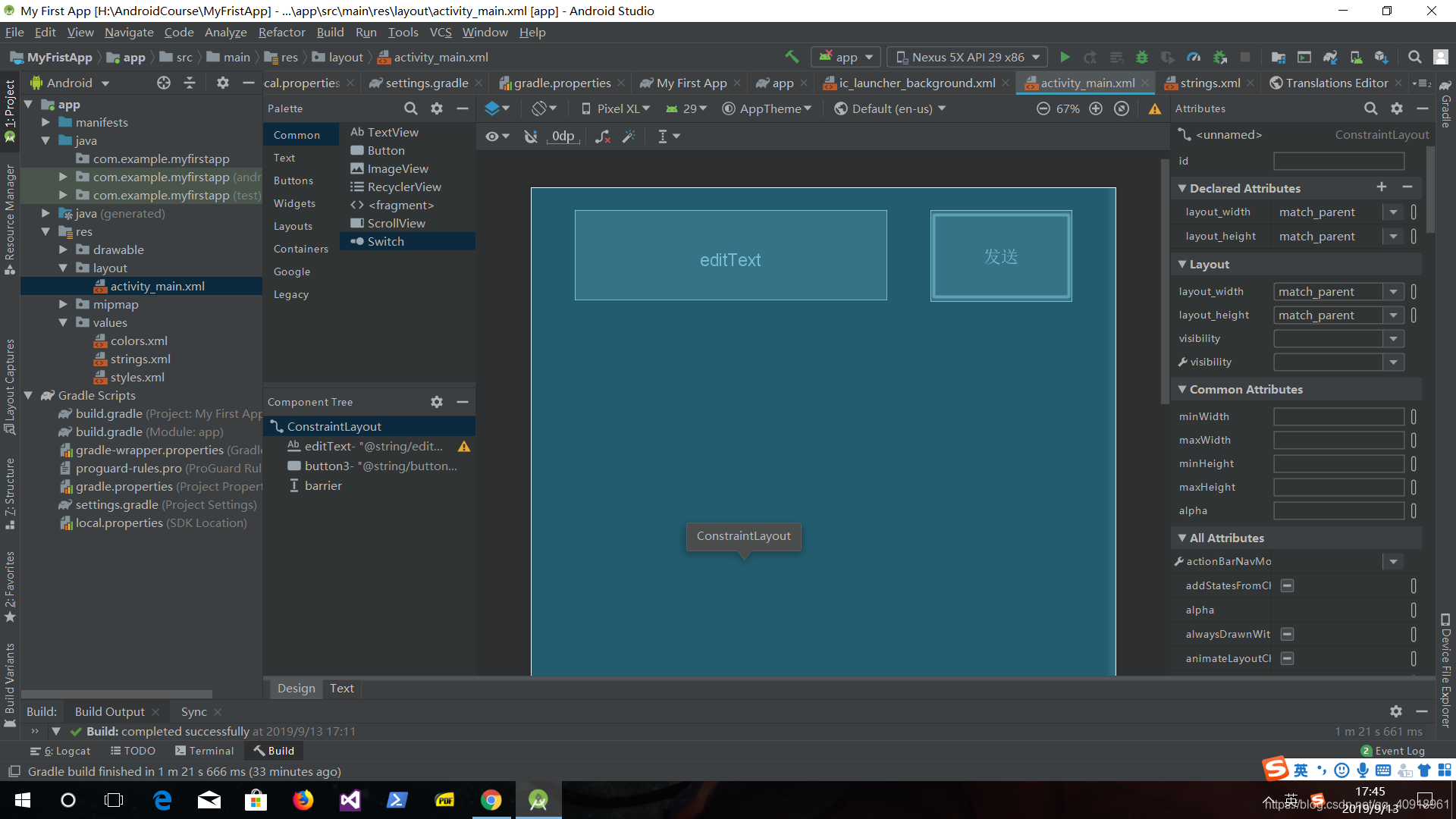Open AppTheme selector dropdown
This screenshot has width=1456, height=819.
click(x=767, y=108)
